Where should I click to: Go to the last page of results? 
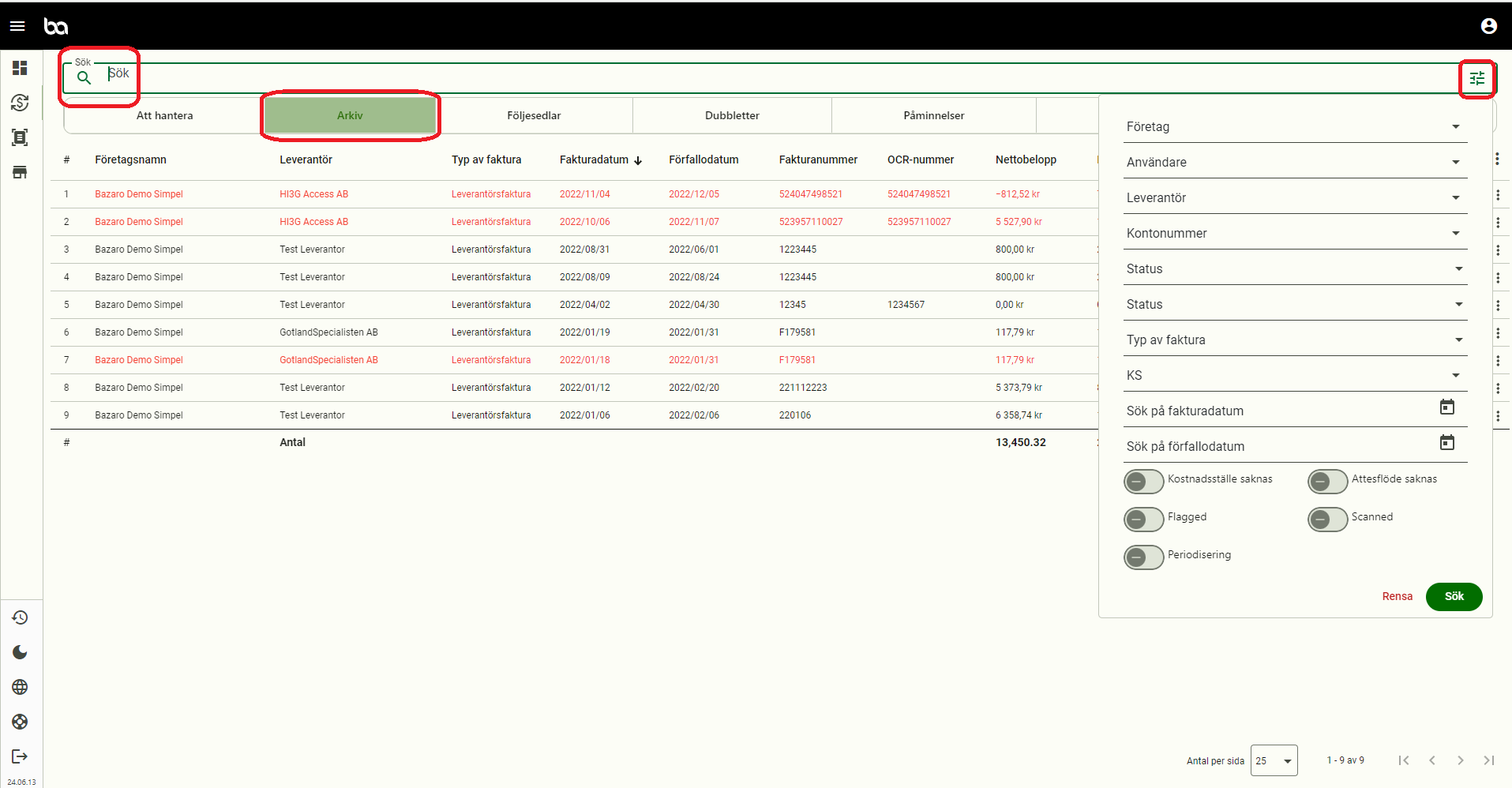(x=1489, y=760)
